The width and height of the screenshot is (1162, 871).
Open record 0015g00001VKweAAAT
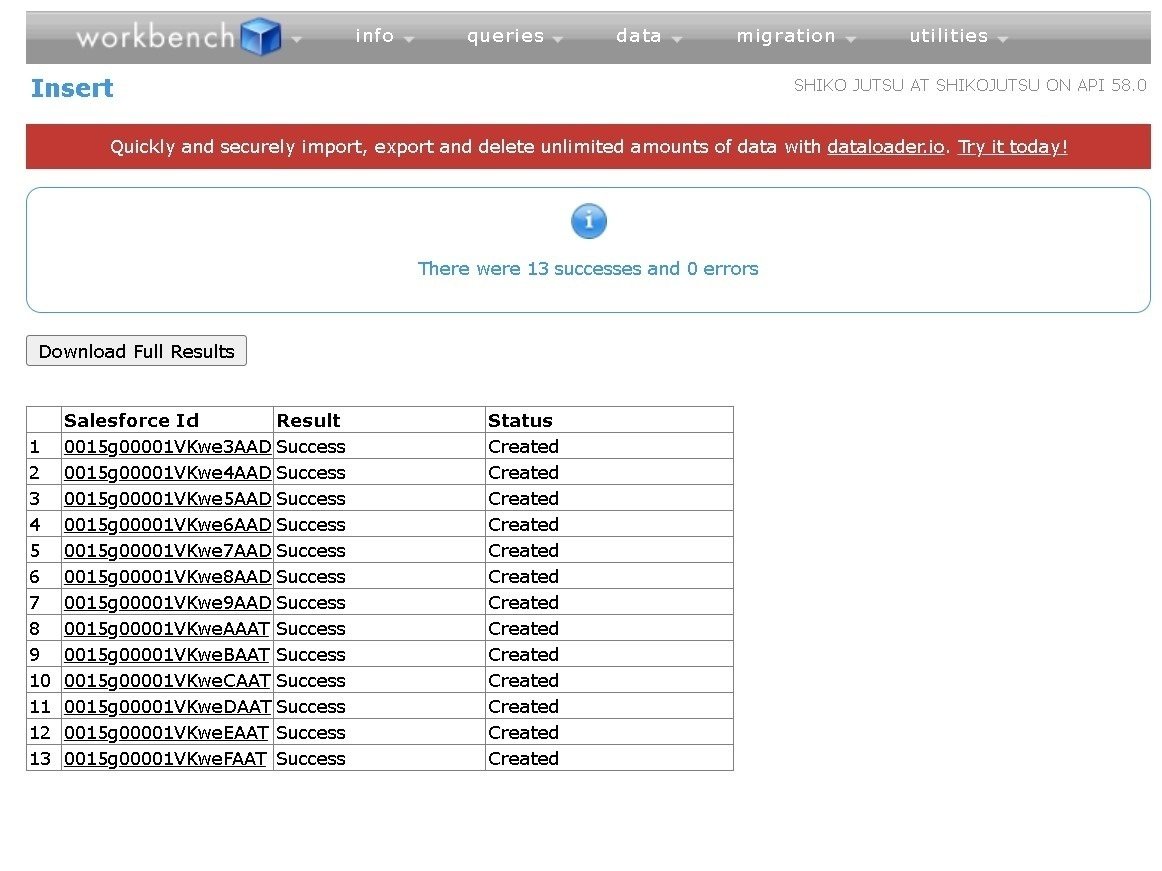coord(167,628)
